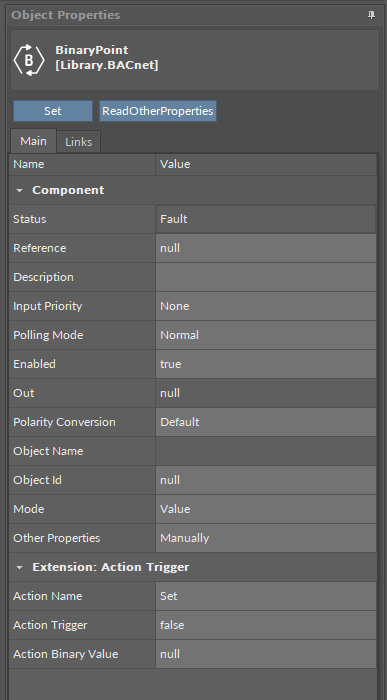Open the Polling Mode Normal dropdown
The width and height of the screenshot is (387, 700).
(x=266, y=335)
